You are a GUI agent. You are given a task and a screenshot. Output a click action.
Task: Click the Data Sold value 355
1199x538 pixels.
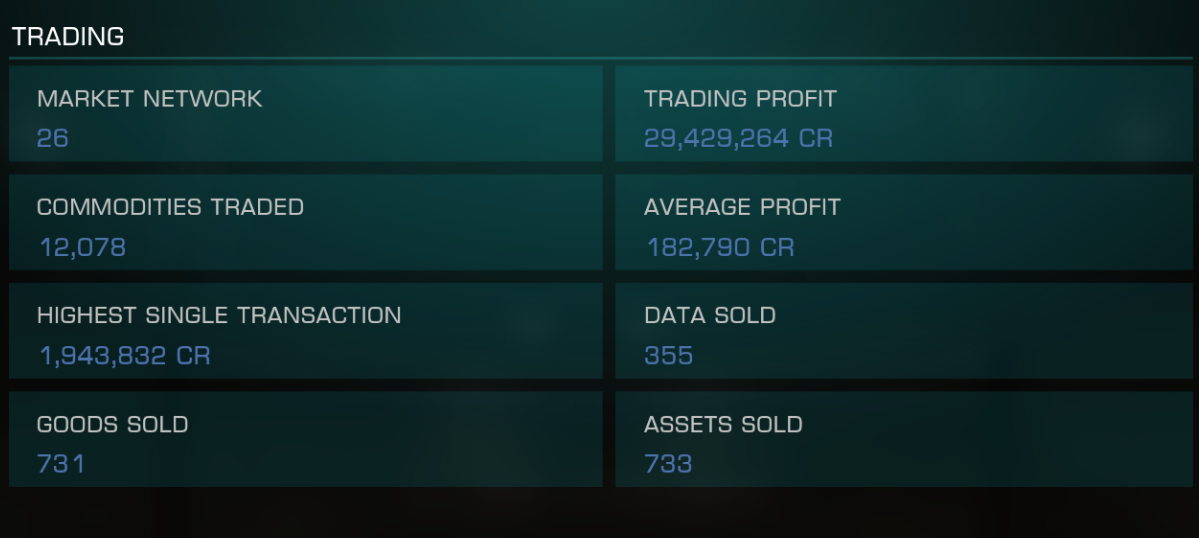(x=668, y=356)
